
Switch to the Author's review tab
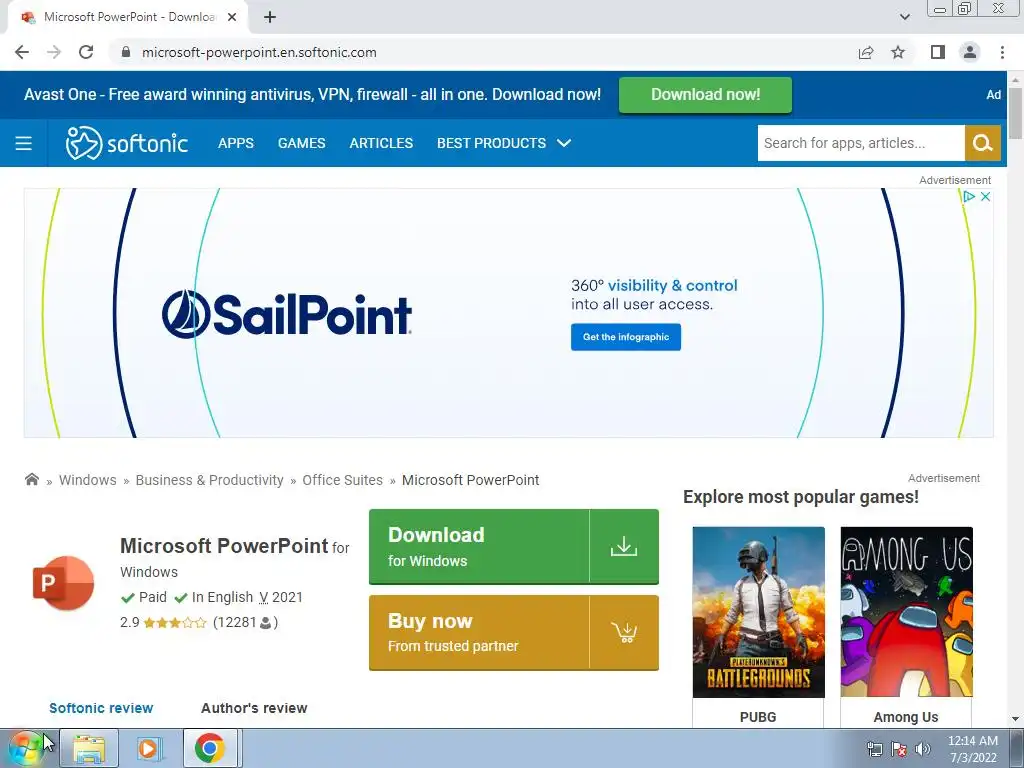click(254, 708)
